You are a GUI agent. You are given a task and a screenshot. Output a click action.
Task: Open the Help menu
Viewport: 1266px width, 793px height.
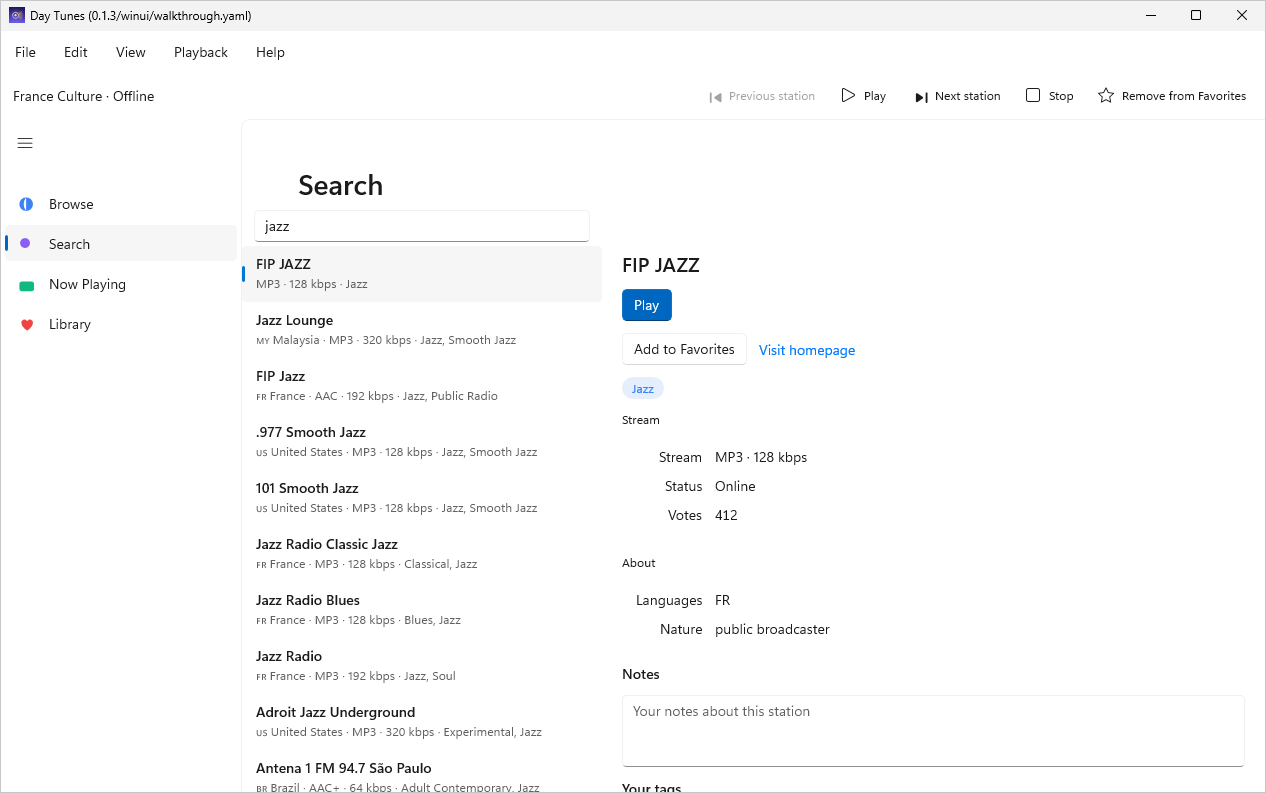(270, 52)
